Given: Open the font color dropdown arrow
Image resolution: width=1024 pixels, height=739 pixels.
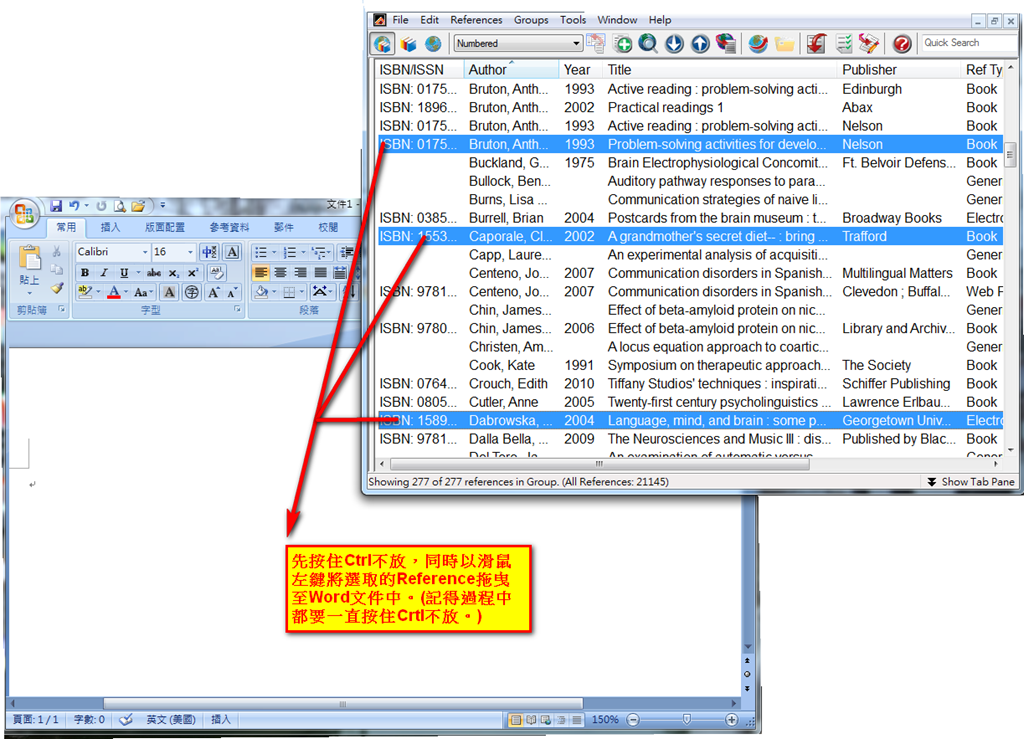Looking at the screenshot, I should [127, 292].
